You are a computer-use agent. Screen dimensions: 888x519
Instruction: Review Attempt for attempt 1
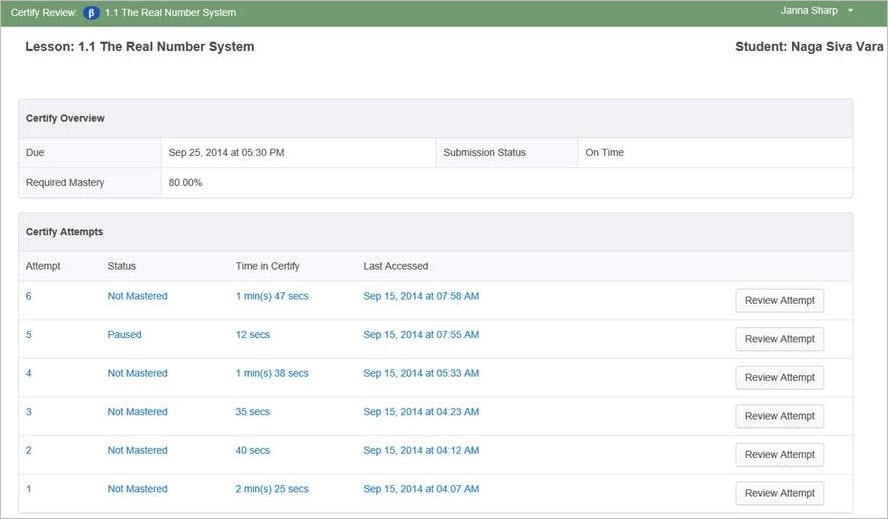pyautogui.click(x=780, y=493)
